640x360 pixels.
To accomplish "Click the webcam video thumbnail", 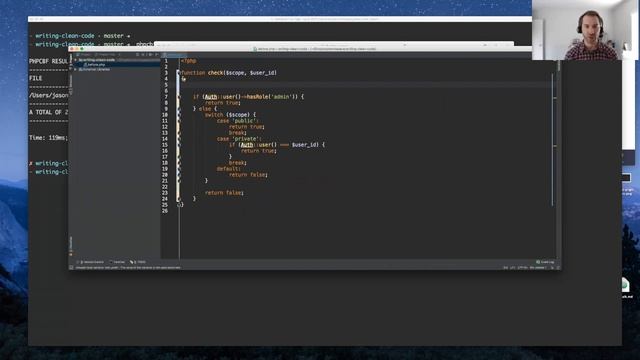I will pyautogui.click(x=586, y=30).
